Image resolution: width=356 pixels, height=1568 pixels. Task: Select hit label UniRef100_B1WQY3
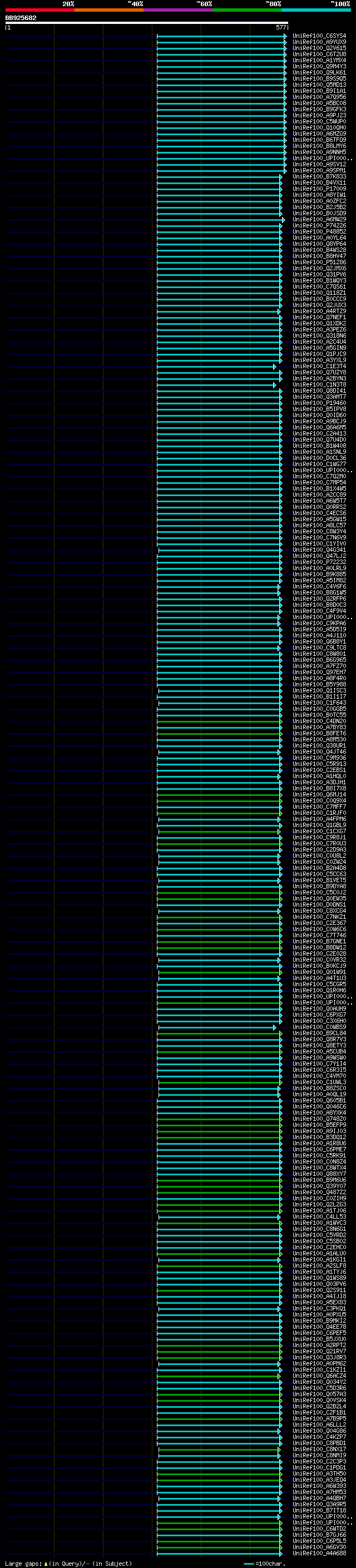pos(319,281)
